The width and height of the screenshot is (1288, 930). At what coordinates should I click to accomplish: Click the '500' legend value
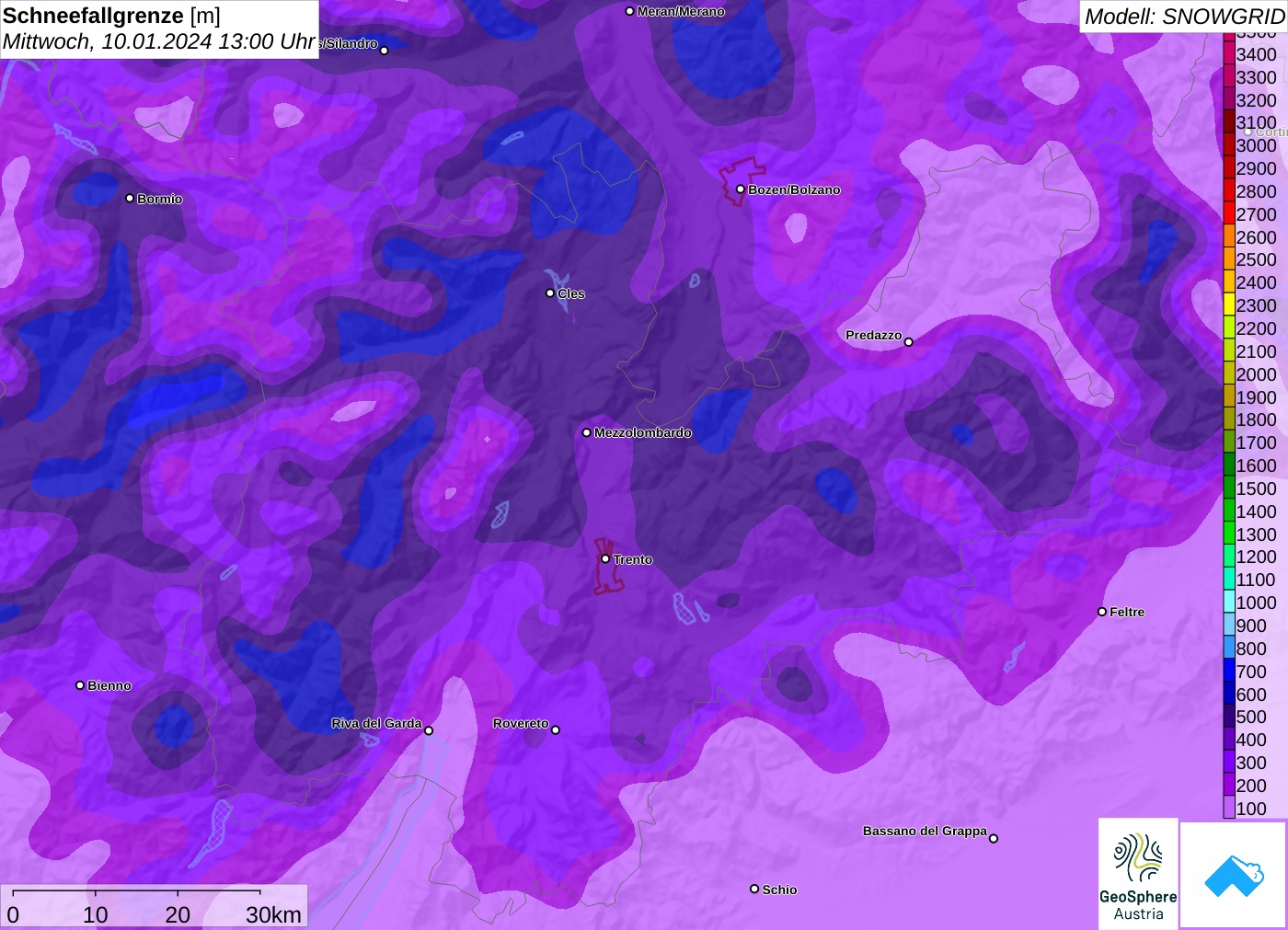(x=1251, y=717)
